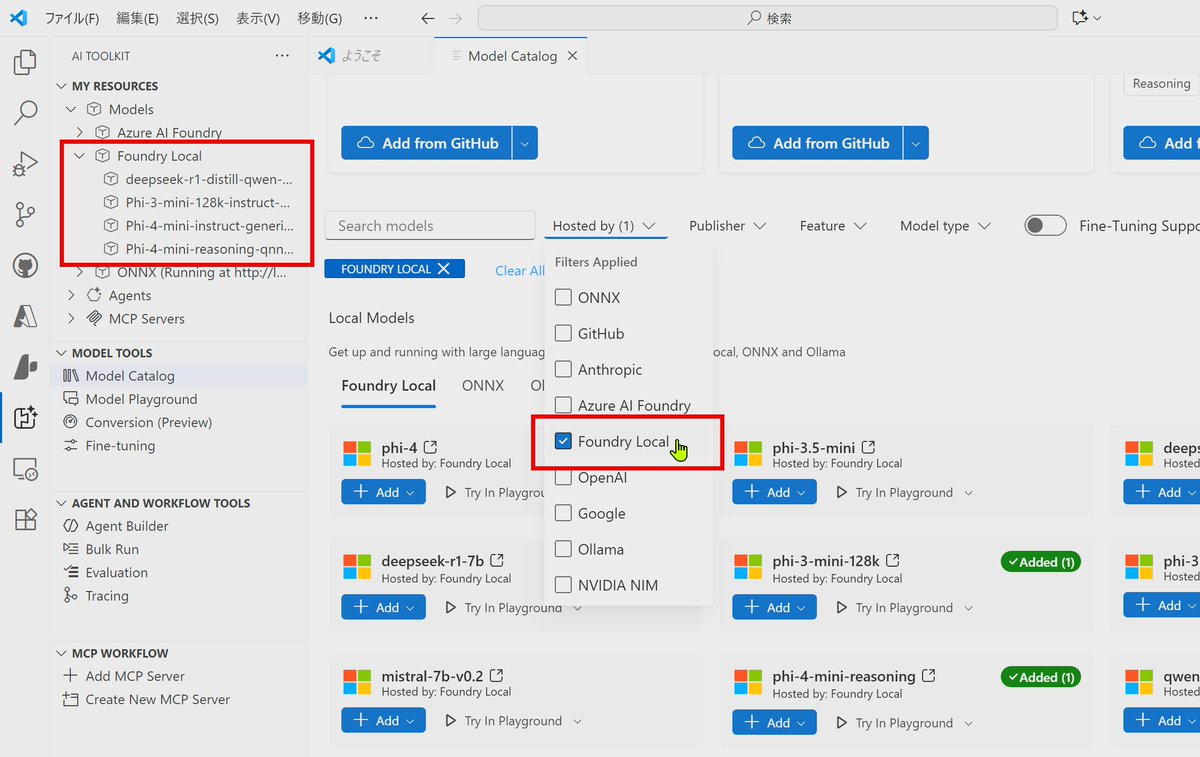Open the 表示(V) menu
1200x757 pixels.
[257, 18]
